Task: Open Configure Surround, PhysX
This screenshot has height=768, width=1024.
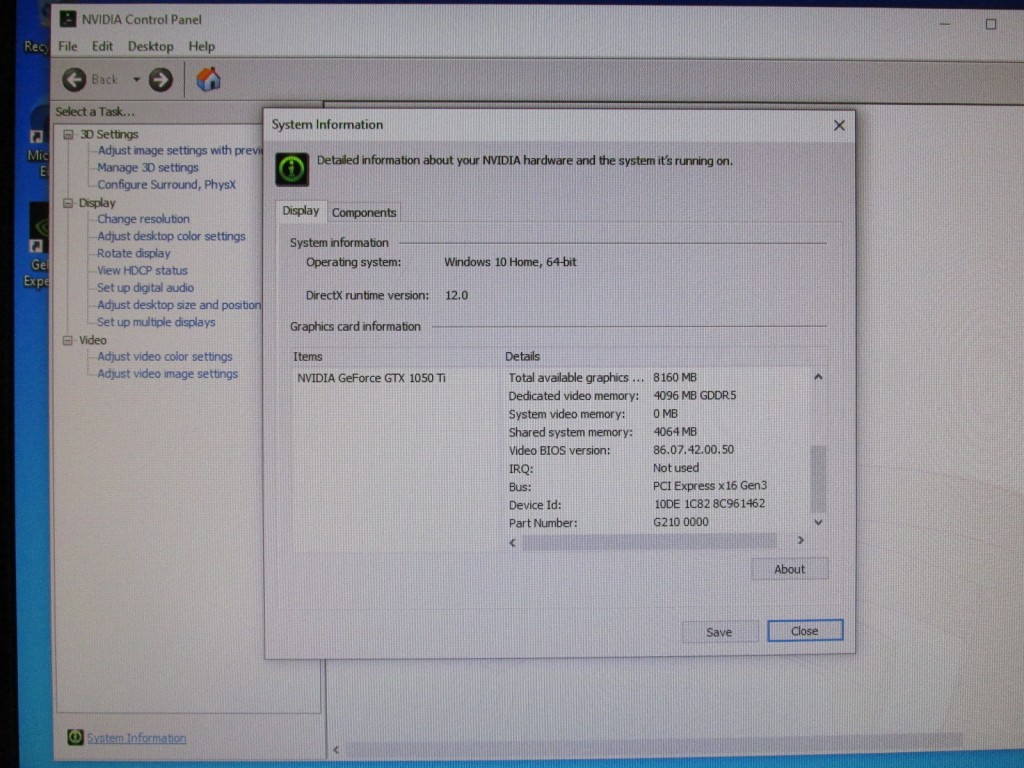Action: coord(166,185)
